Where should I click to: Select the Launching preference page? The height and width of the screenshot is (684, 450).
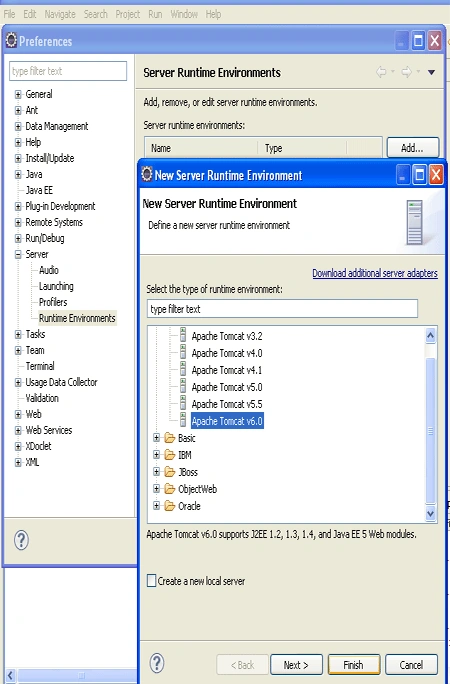56,286
